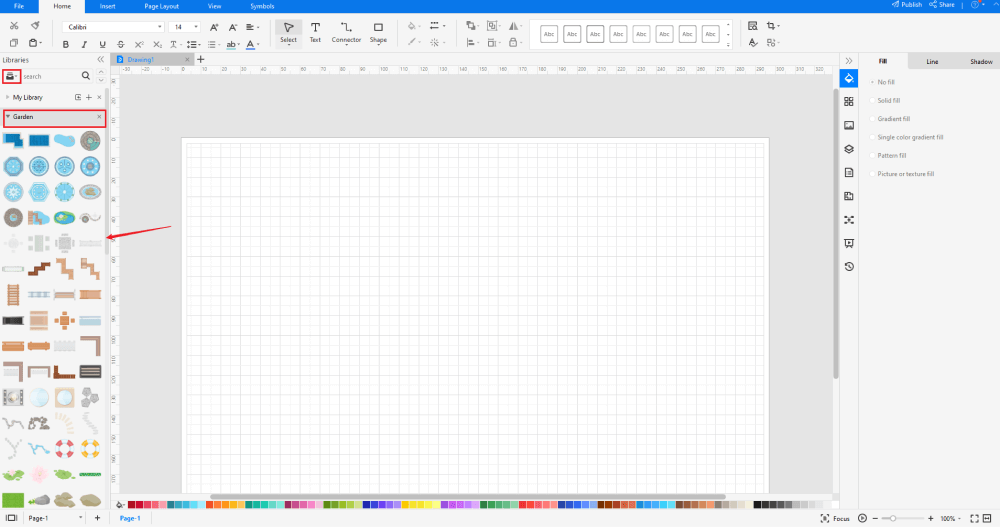Decrease font size with the A-down icon

233,27
